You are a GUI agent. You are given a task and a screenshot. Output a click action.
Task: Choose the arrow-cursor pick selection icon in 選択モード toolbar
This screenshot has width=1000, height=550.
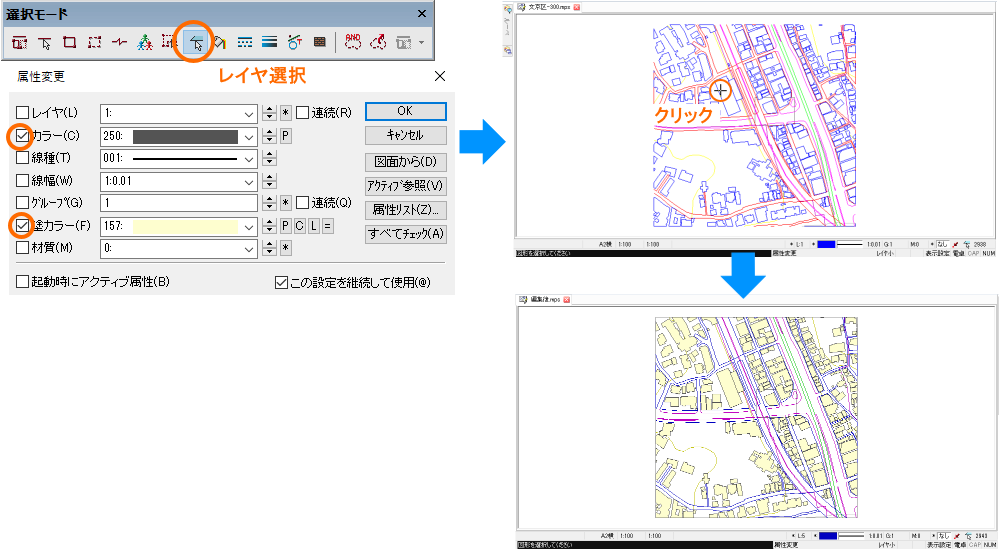click(x=45, y=43)
